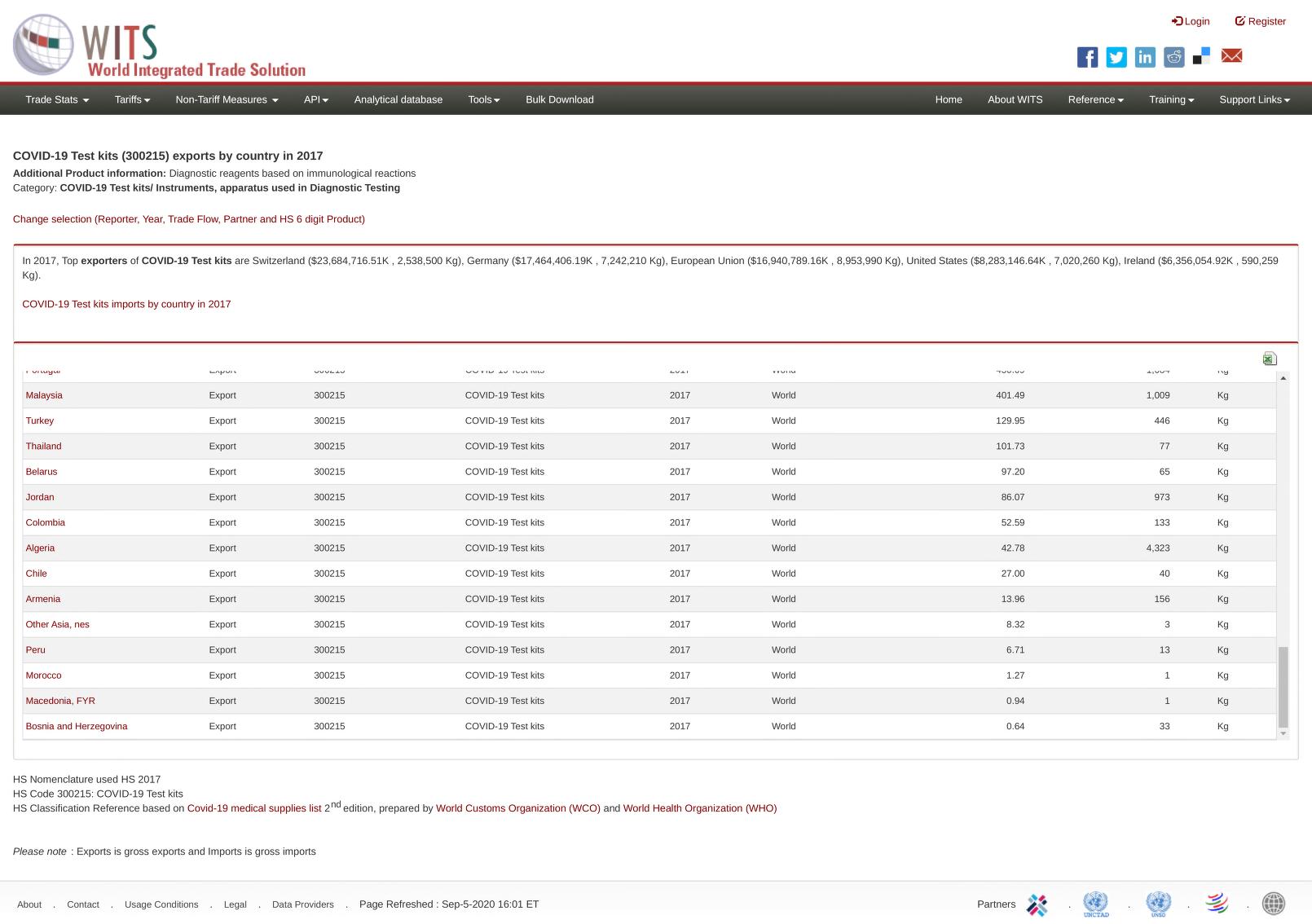Open the Login link
Screen dimensions: 1312x924
(1191, 21)
